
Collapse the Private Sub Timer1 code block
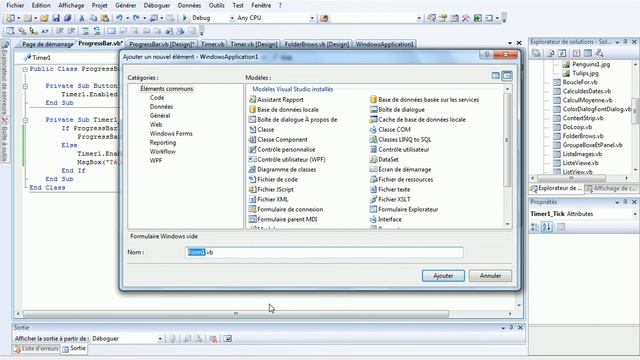[25, 120]
